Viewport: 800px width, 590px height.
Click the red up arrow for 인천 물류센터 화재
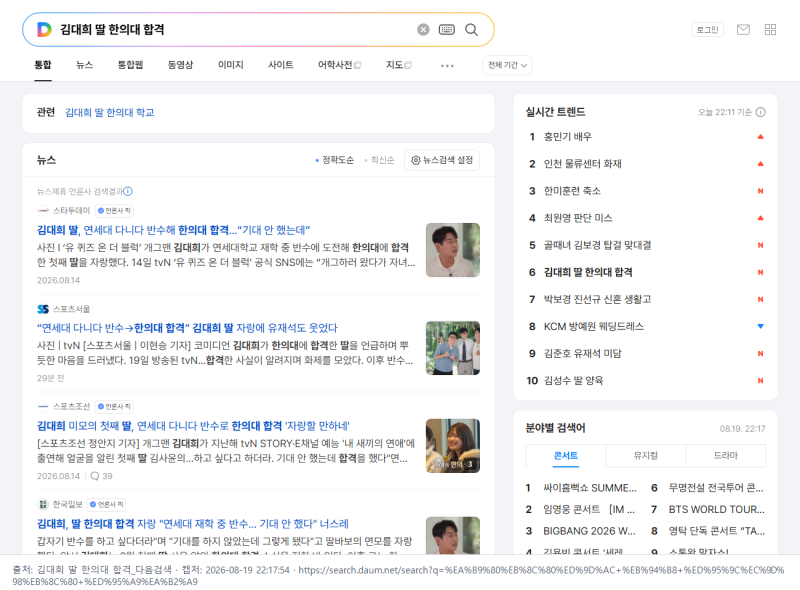760,164
